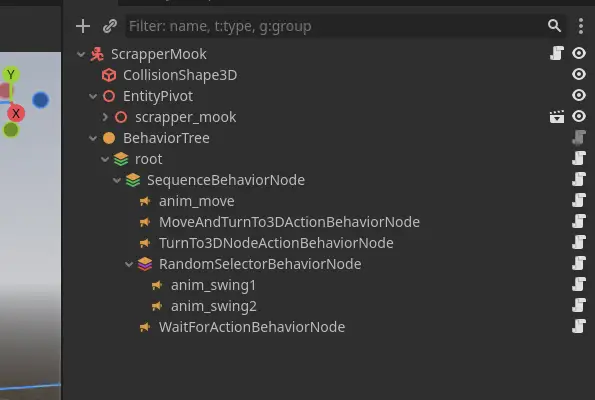Viewport: 595px width, 400px height.
Task: Expand the scrapper_mook node
Action: click(x=105, y=117)
